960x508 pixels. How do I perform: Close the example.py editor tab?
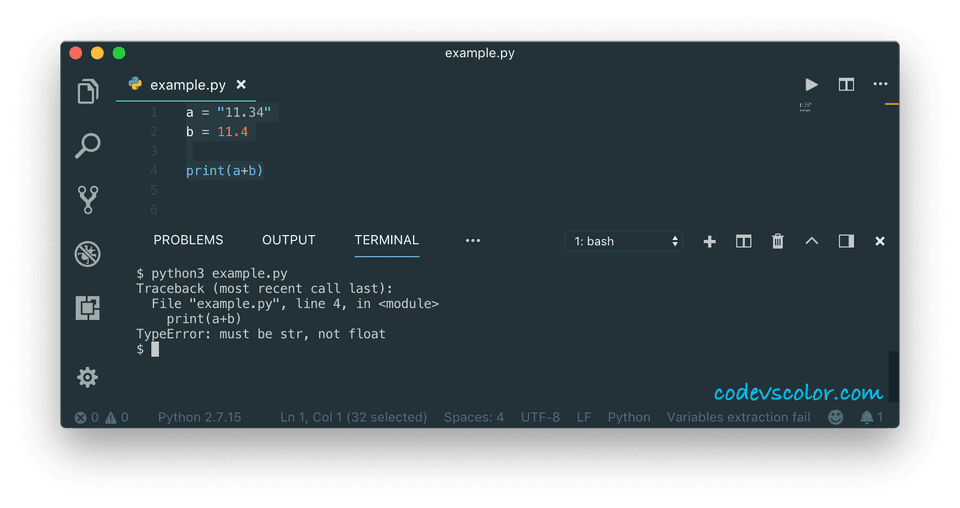(x=241, y=84)
